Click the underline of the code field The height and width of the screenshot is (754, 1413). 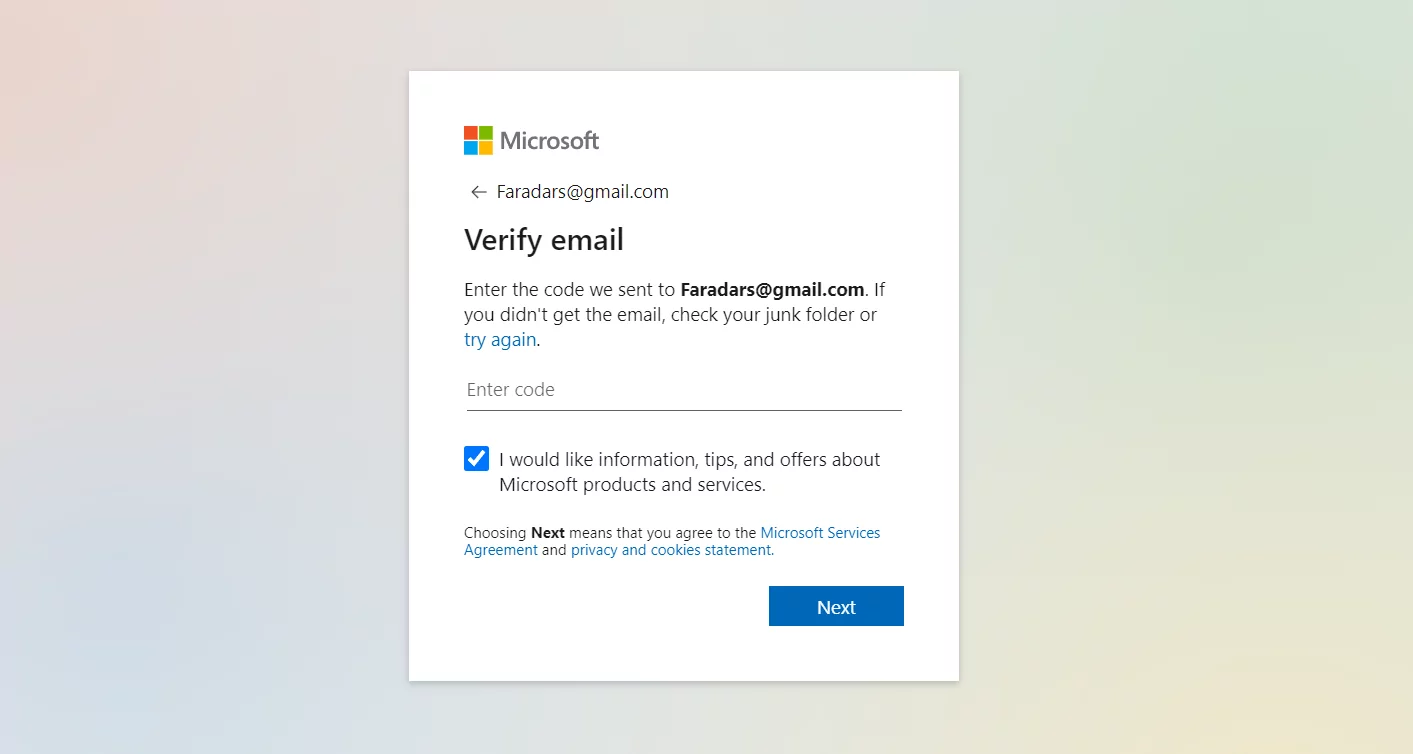[x=684, y=410]
